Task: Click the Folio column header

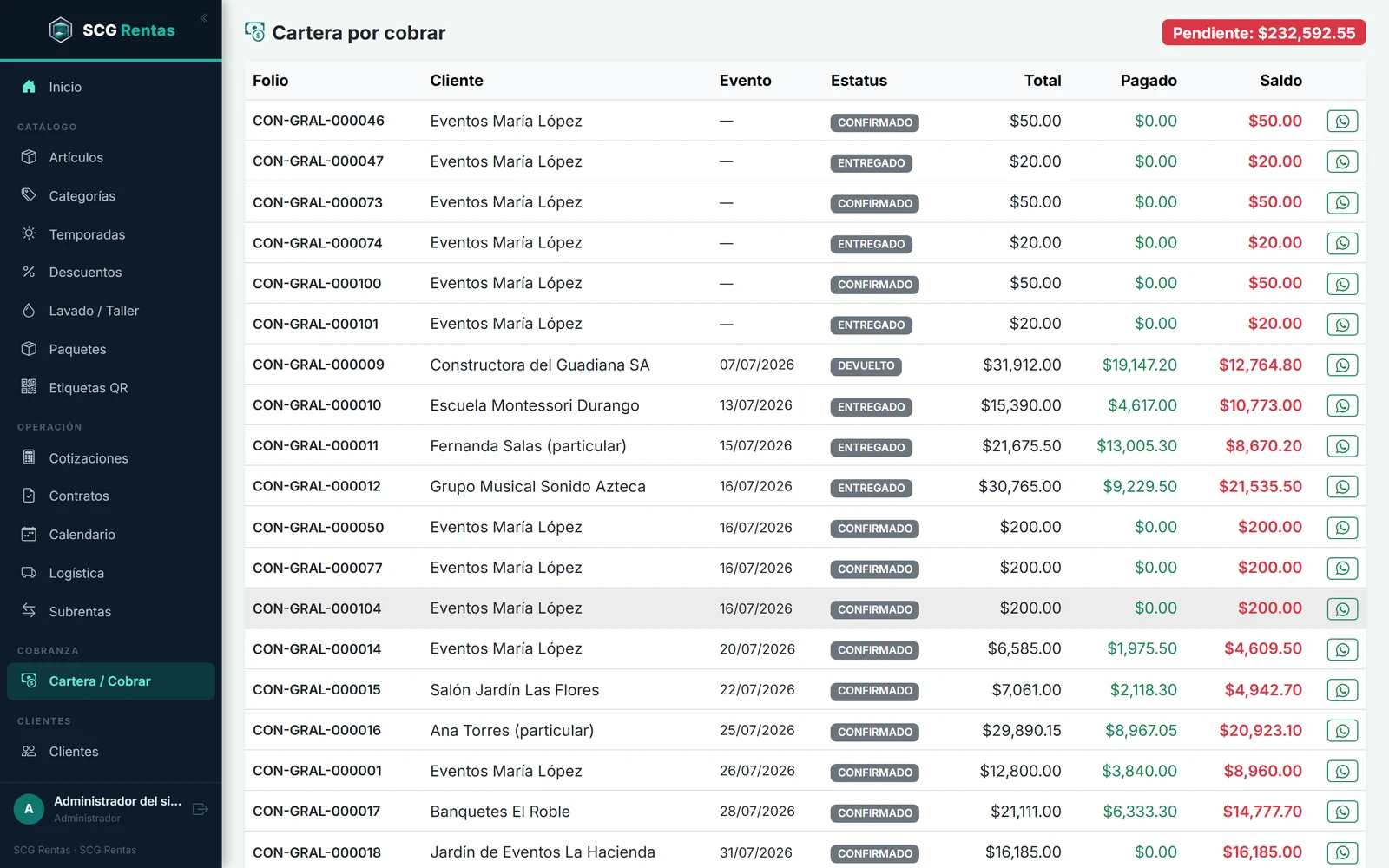Action: pos(271,81)
